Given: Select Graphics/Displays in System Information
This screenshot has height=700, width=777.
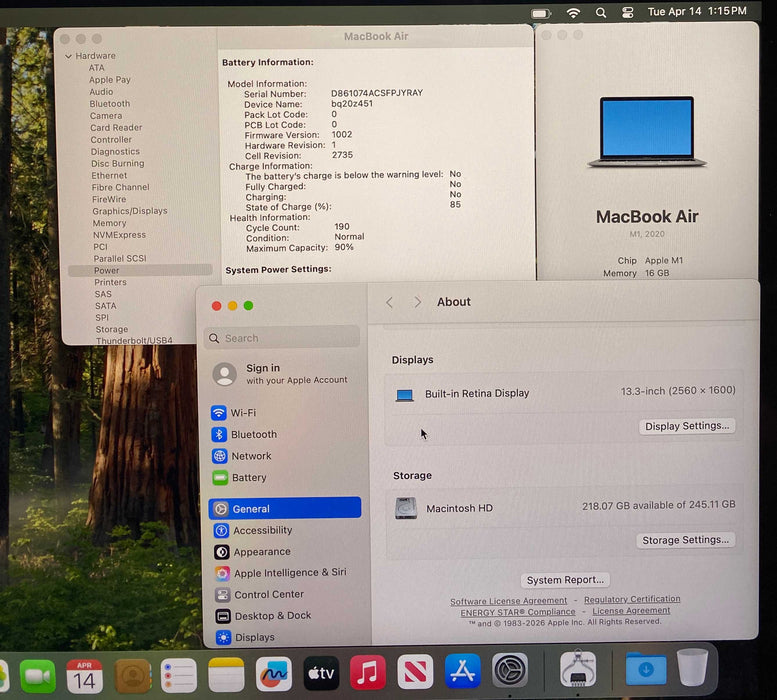Looking at the screenshot, I should tap(130, 211).
